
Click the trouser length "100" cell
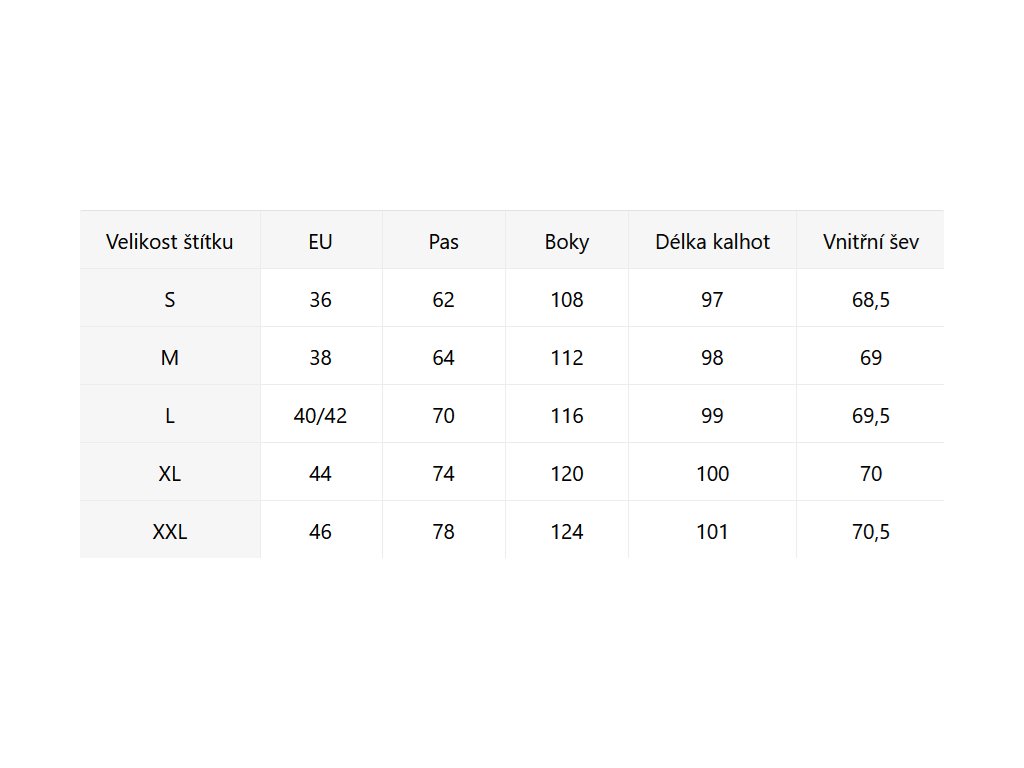click(x=712, y=474)
